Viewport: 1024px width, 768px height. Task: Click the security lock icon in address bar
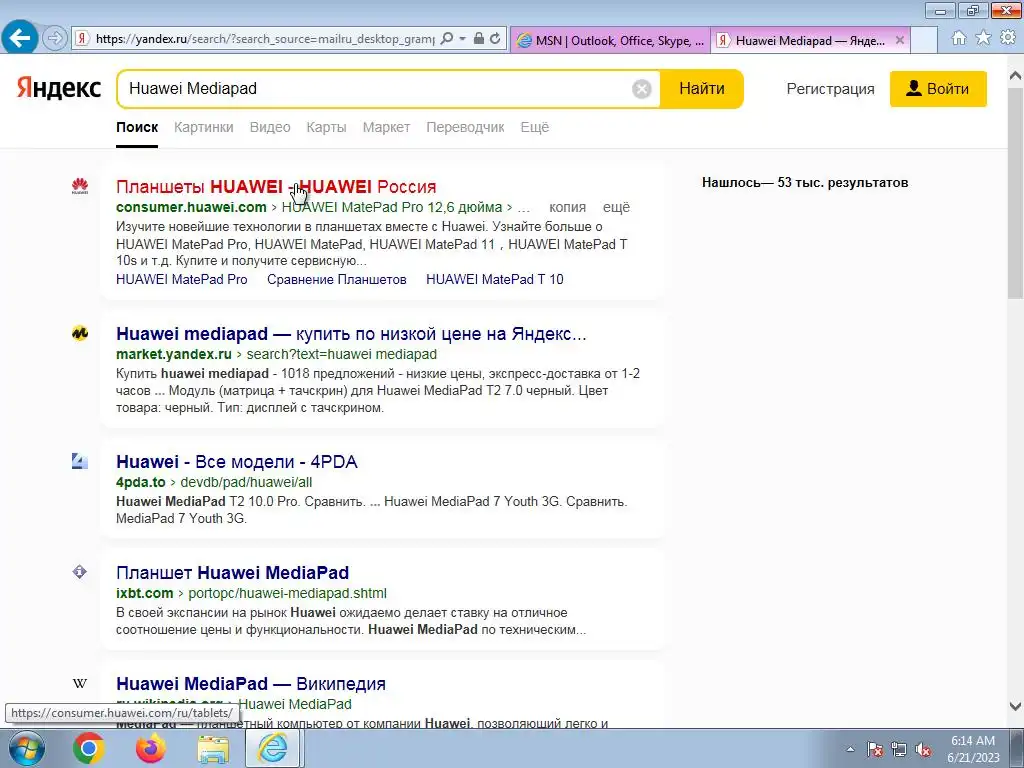[x=479, y=39]
